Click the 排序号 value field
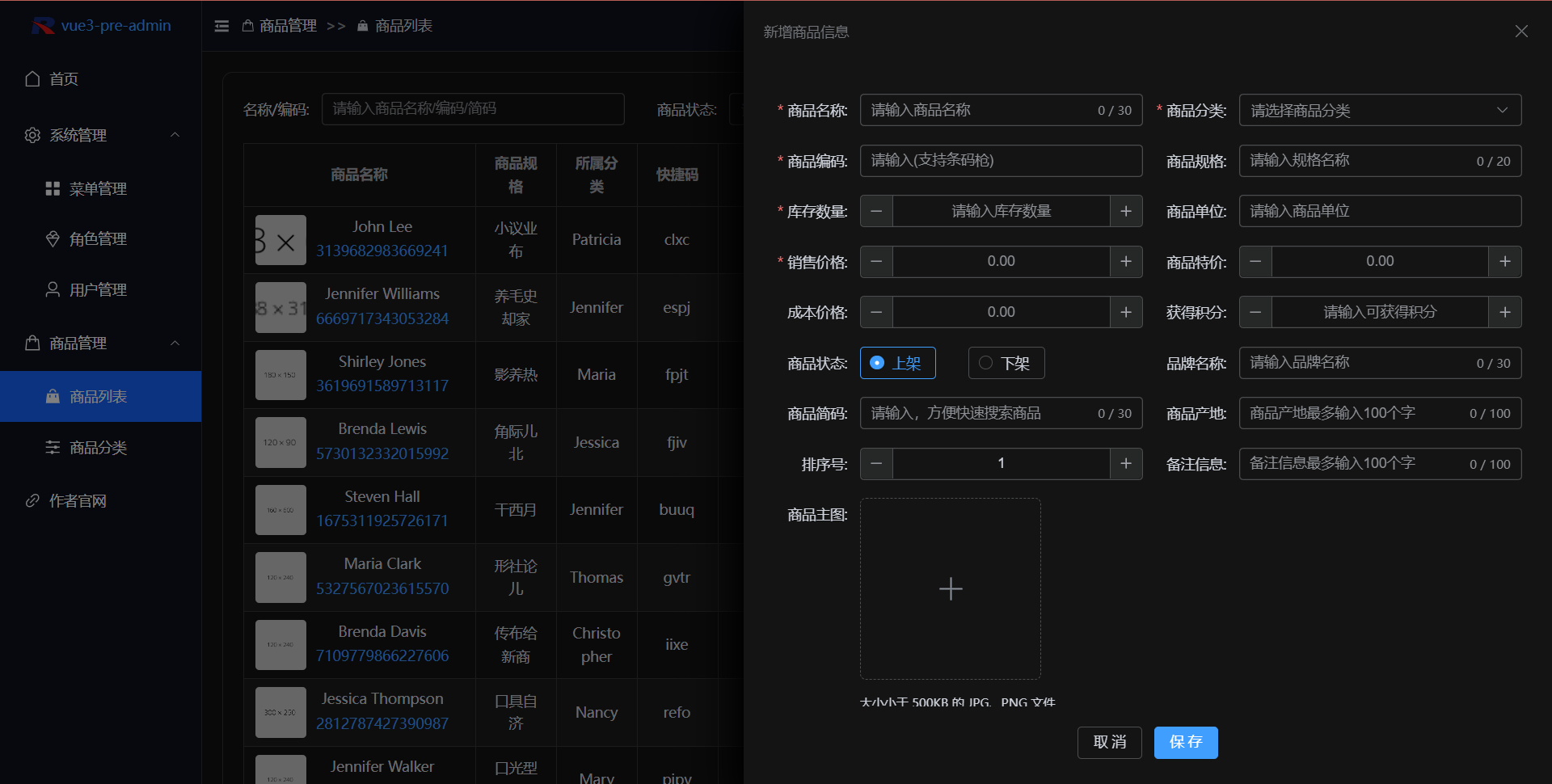Image resolution: width=1552 pixels, height=784 pixels. tap(1001, 464)
